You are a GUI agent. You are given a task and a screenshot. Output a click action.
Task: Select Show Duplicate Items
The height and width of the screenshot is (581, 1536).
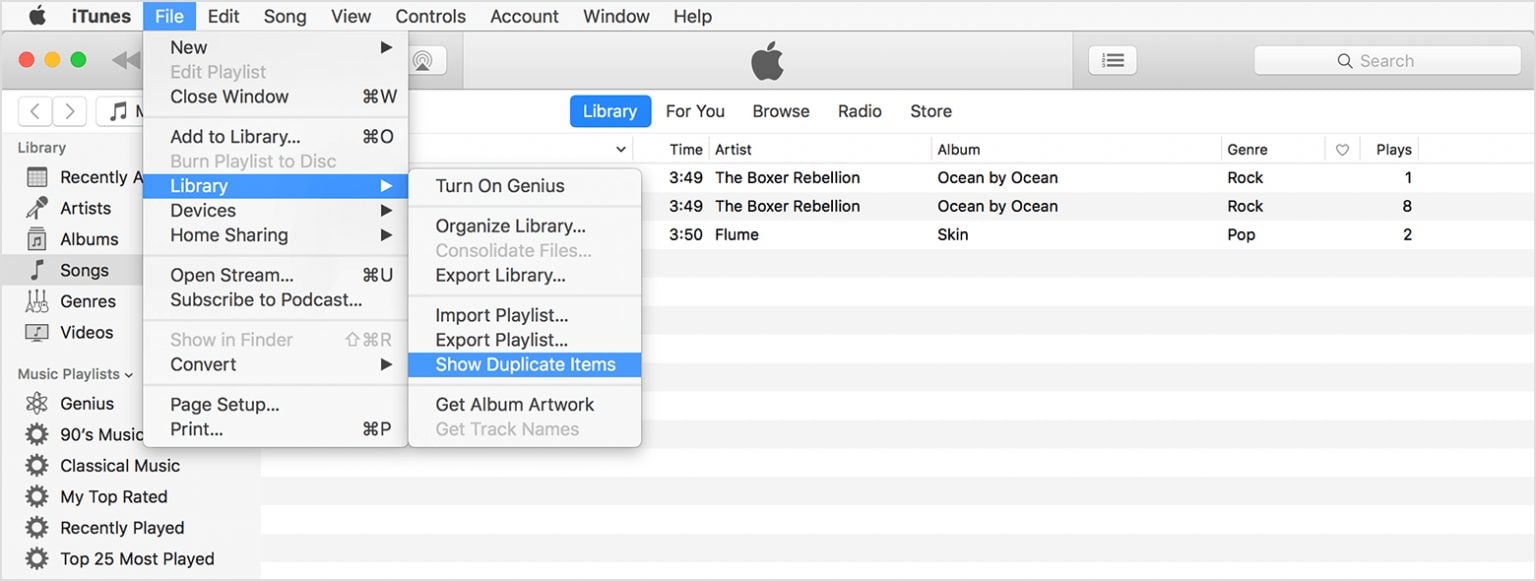click(x=524, y=364)
